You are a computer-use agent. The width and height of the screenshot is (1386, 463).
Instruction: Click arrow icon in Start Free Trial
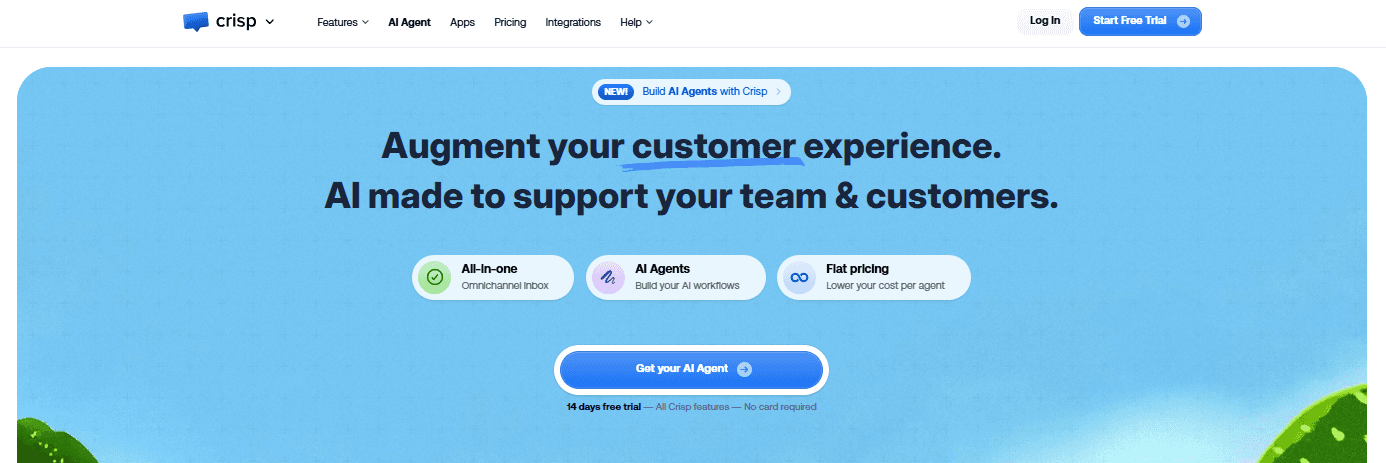click(x=1183, y=21)
